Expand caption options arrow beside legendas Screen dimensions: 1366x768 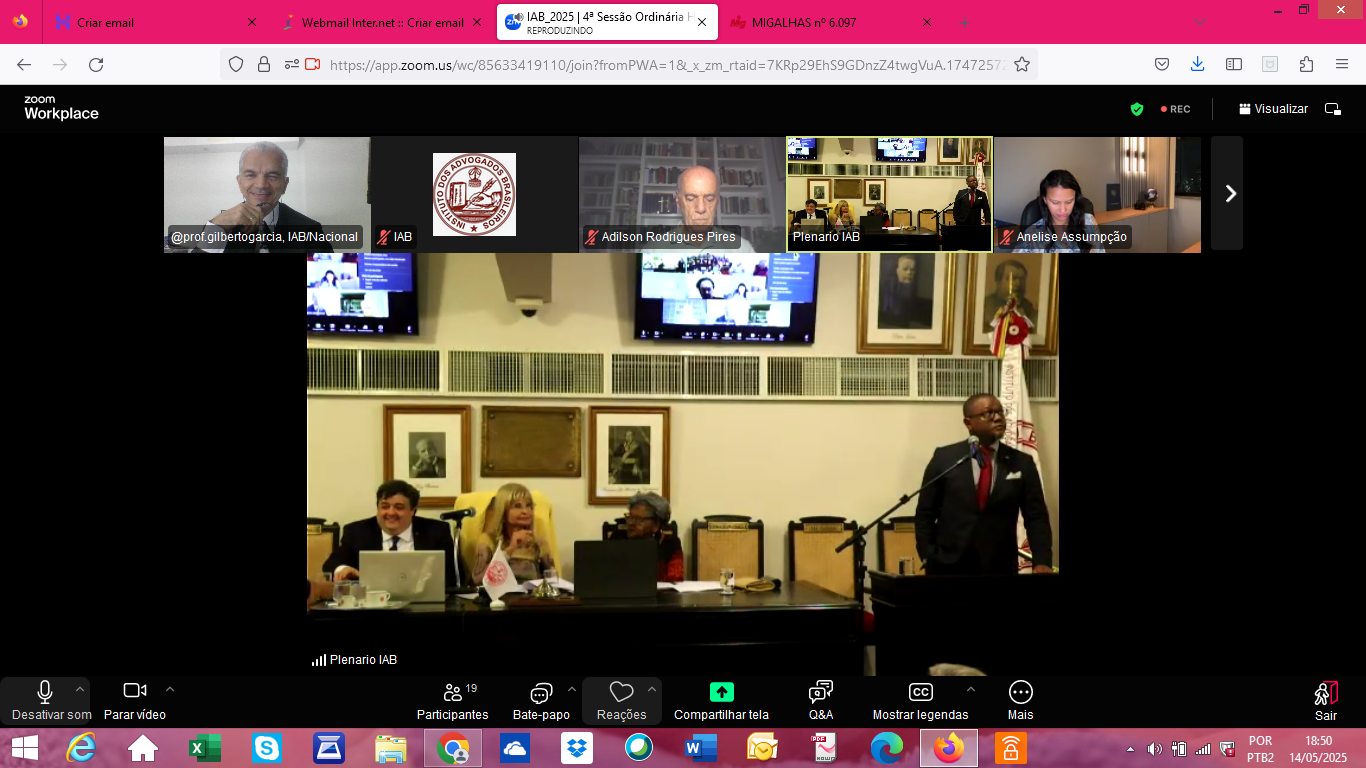tap(970, 689)
